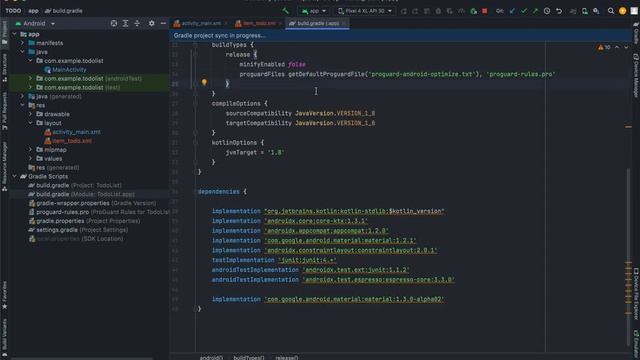640x360 pixels.
Task: Expand the manifests folder
Action: point(23,43)
